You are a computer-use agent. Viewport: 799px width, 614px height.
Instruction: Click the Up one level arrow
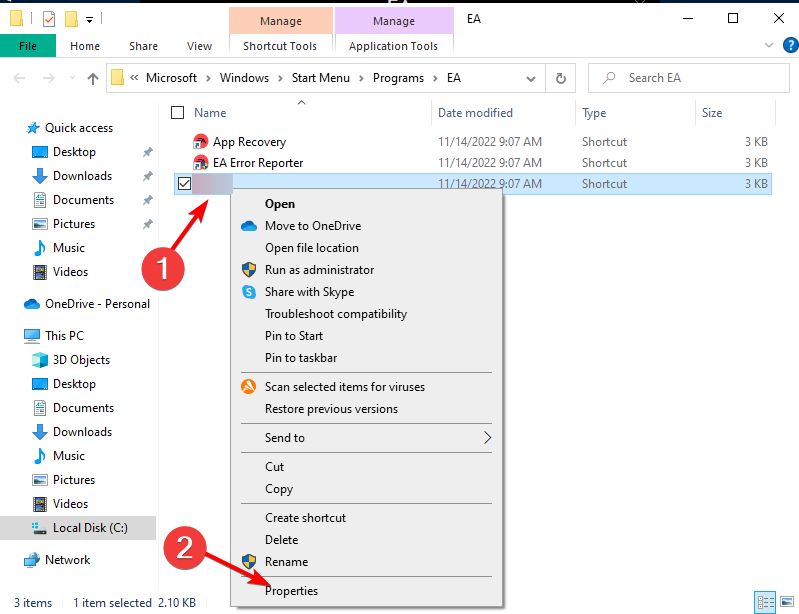92,78
